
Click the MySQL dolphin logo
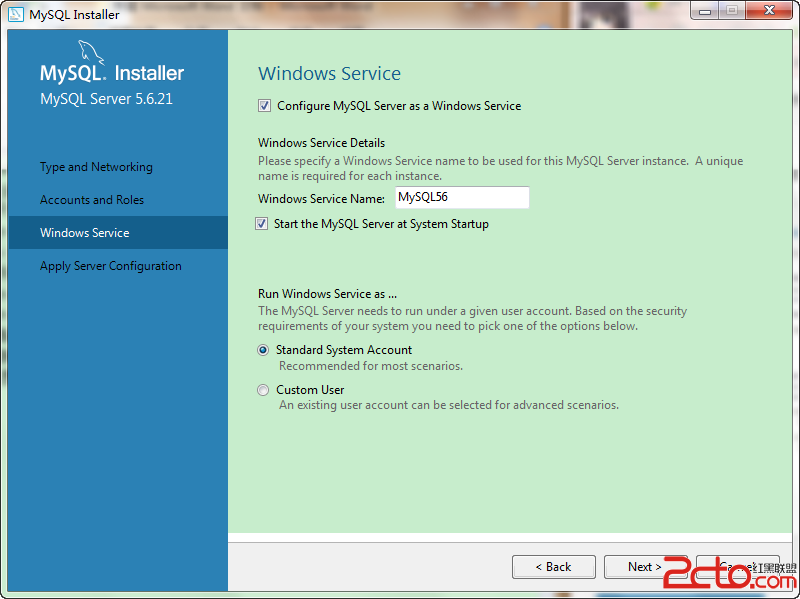tap(90, 53)
